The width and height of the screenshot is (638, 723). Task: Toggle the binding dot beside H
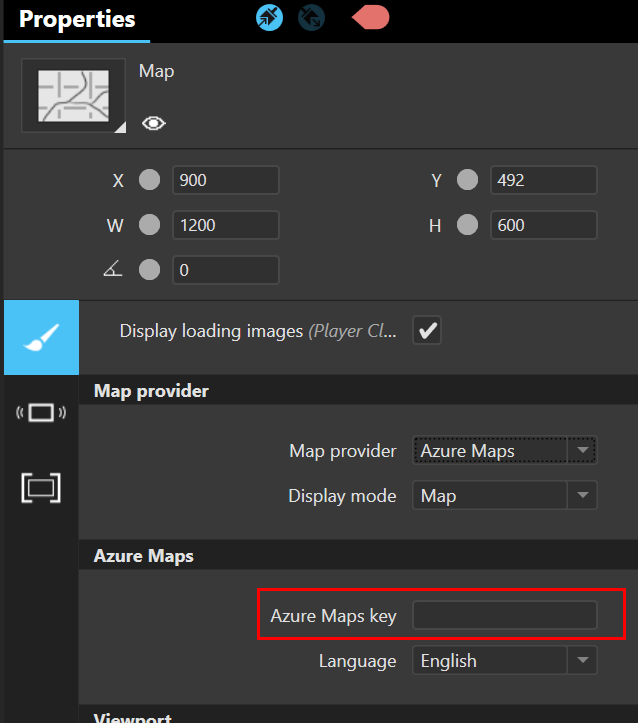point(467,225)
